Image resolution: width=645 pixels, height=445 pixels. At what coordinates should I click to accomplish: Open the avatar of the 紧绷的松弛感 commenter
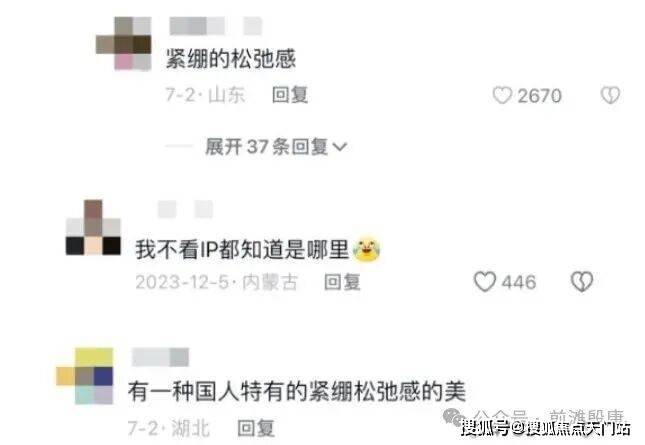tap(124, 44)
